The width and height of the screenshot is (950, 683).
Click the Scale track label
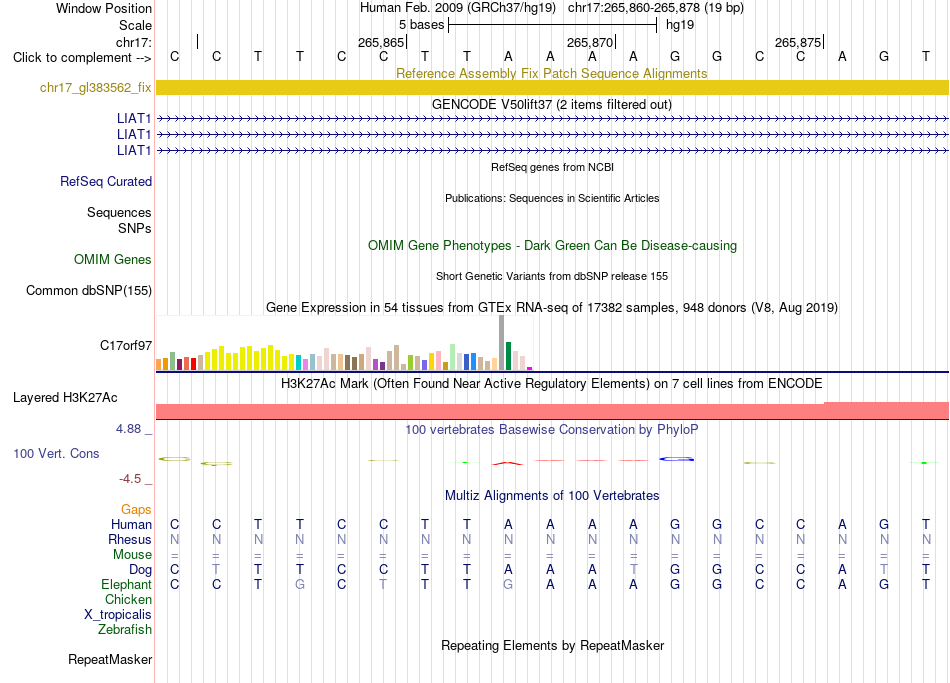(x=135, y=25)
